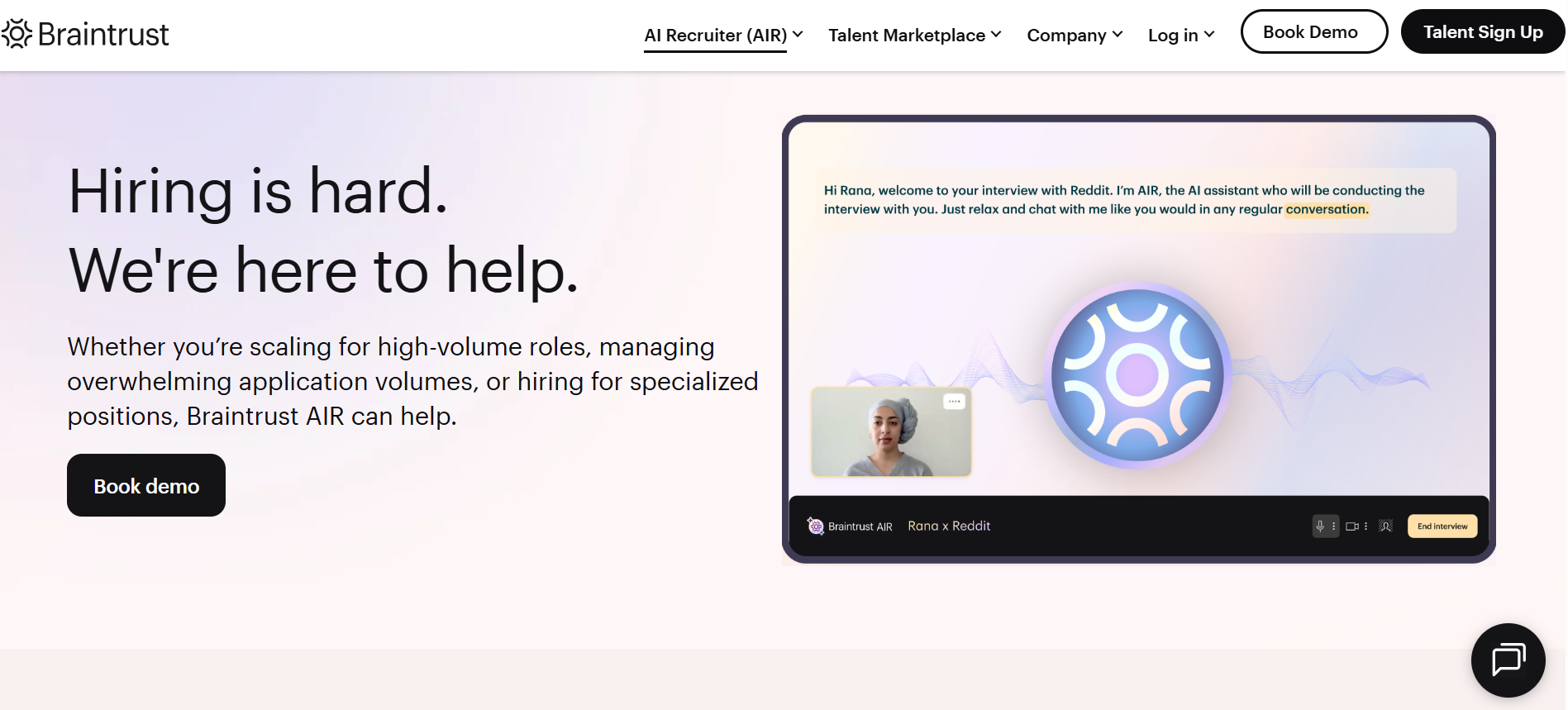Click the 'Rana x Reddit' interview title
This screenshot has height=710, width=1568.
(x=949, y=526)
